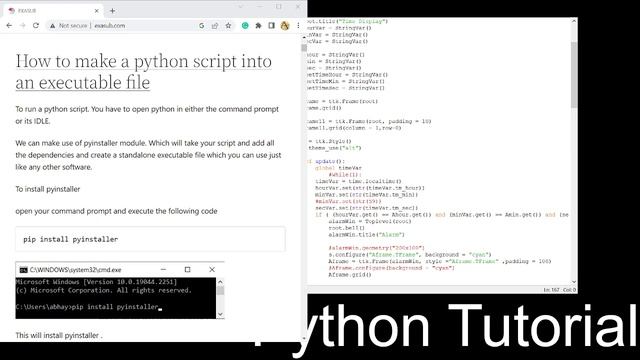Click the 'global timeVar' code line
The width and height of the screenshot is (640, 360).
point(338,168)
